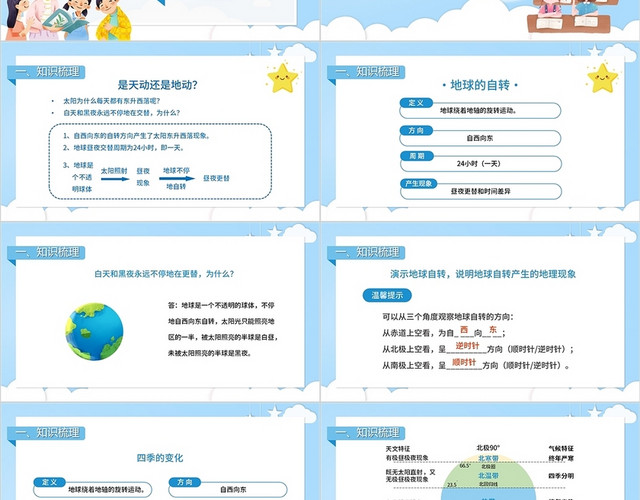This screenshot has width=640, height=500.
Task: Click the 一、知识梳理 banner on the 四季的变化 slide
Action: 46,433
